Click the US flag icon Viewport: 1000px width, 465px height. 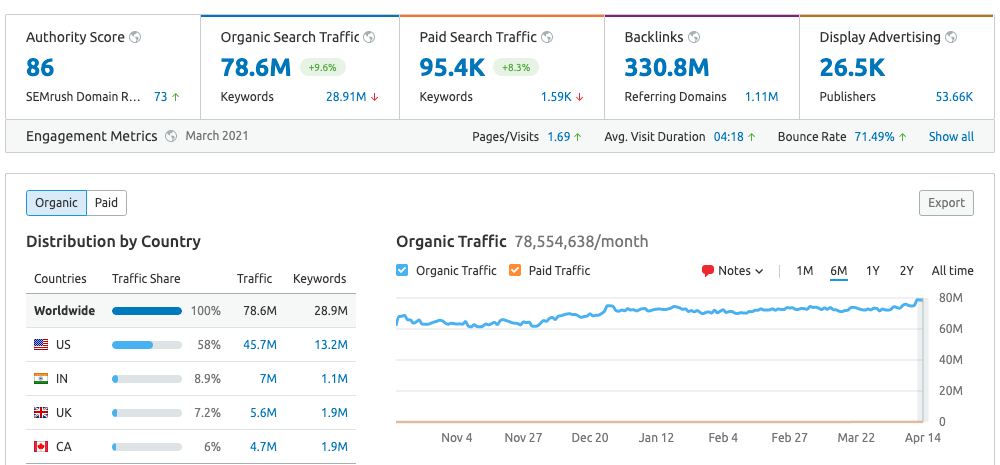pos(41,344)
